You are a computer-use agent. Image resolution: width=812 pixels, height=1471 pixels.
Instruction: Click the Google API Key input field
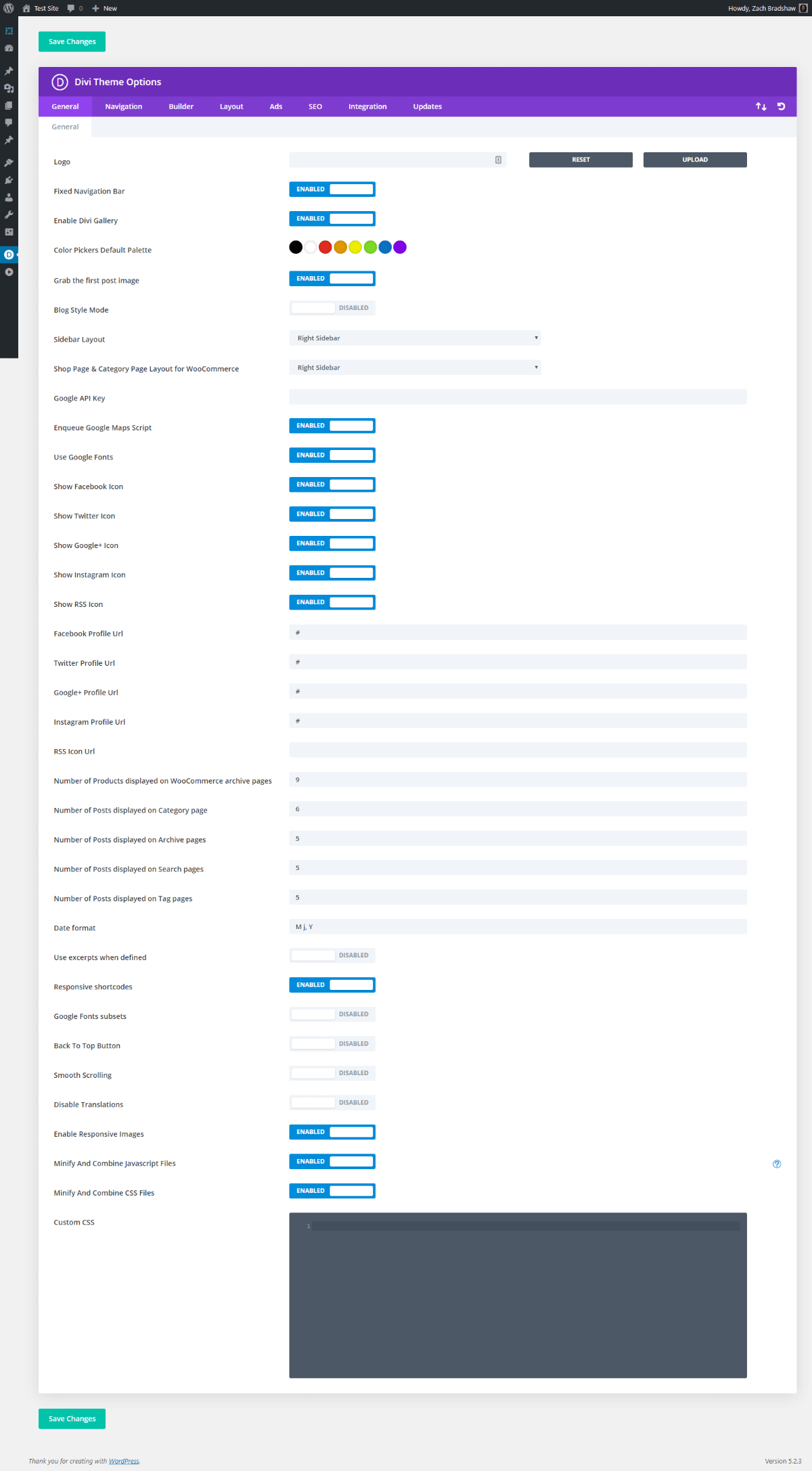click(518, 397)
